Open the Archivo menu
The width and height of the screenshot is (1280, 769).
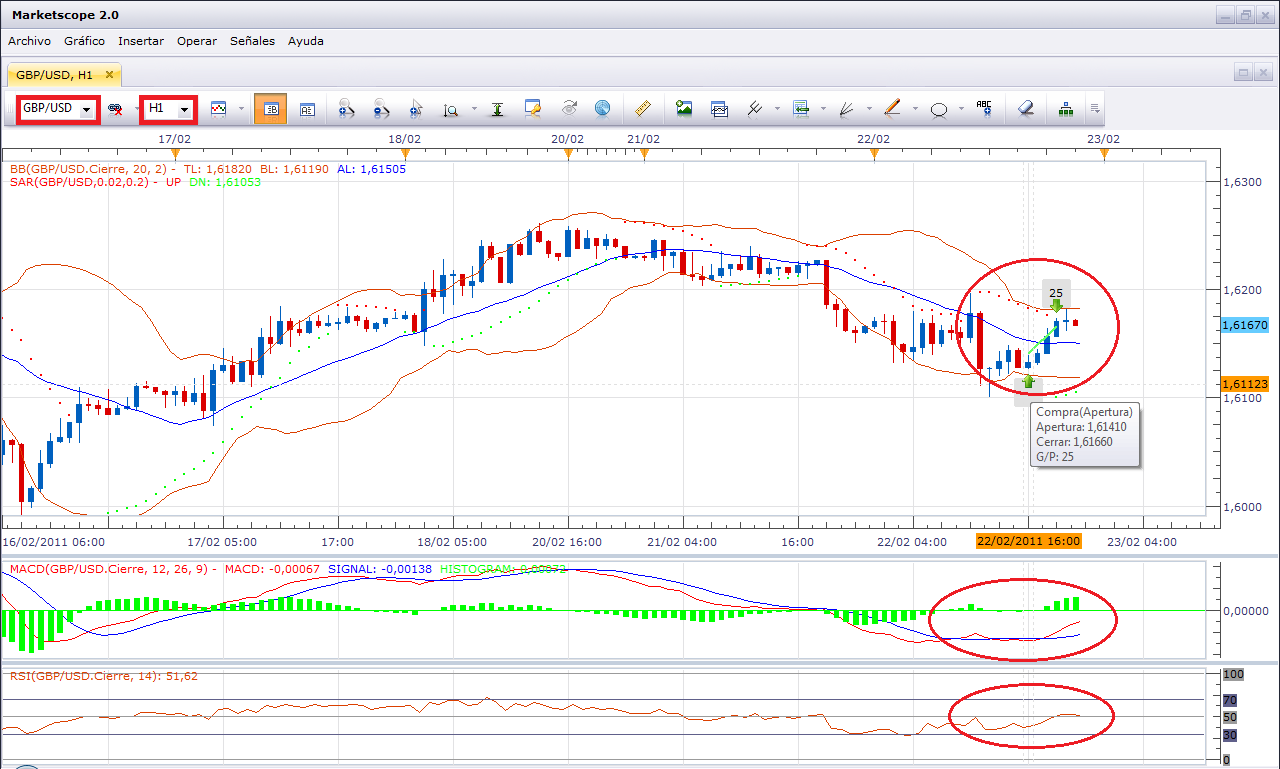29,41
